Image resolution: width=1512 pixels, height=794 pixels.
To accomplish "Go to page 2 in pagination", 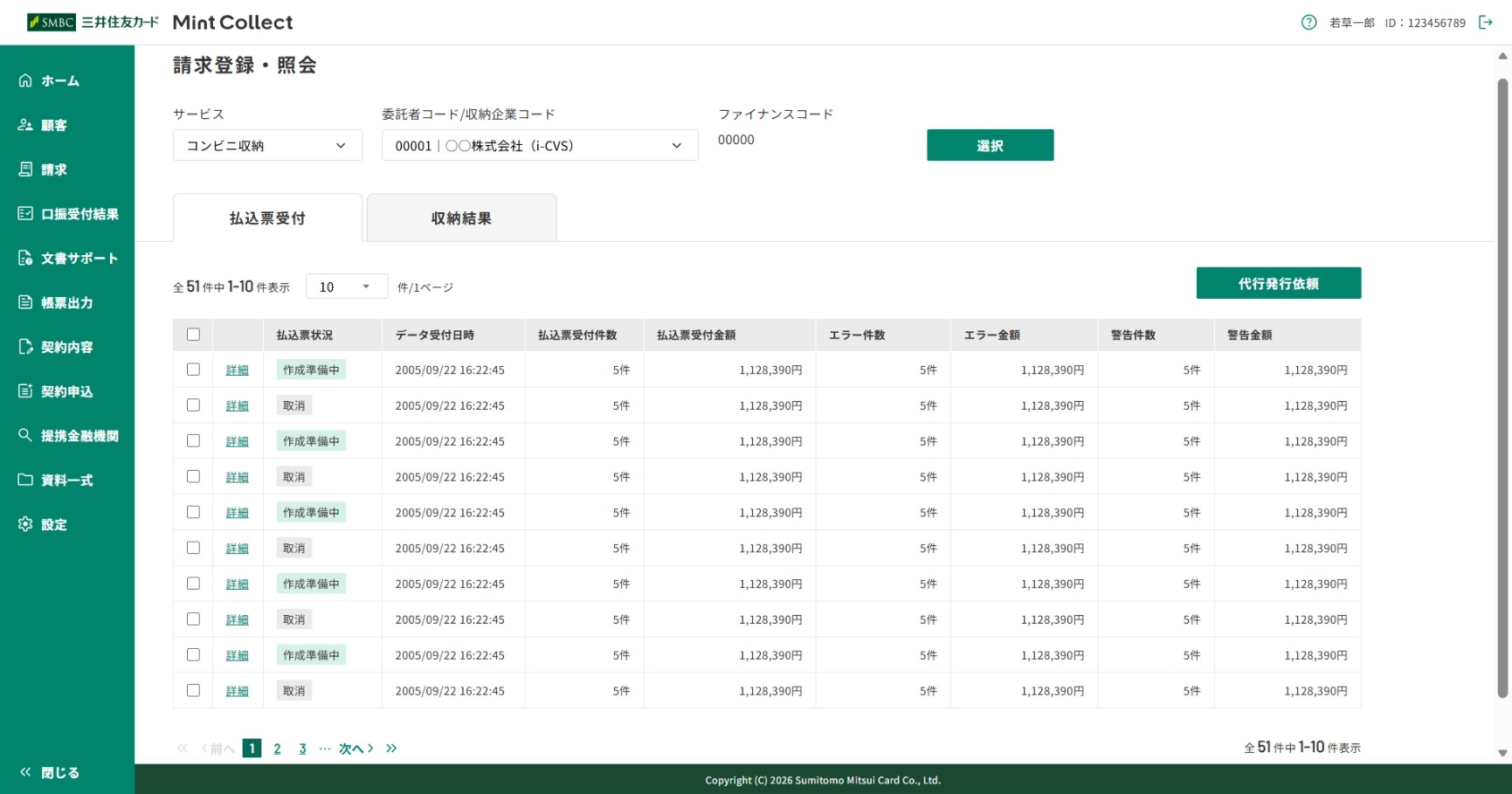I will pyautogui.click(x=277, y=749).
